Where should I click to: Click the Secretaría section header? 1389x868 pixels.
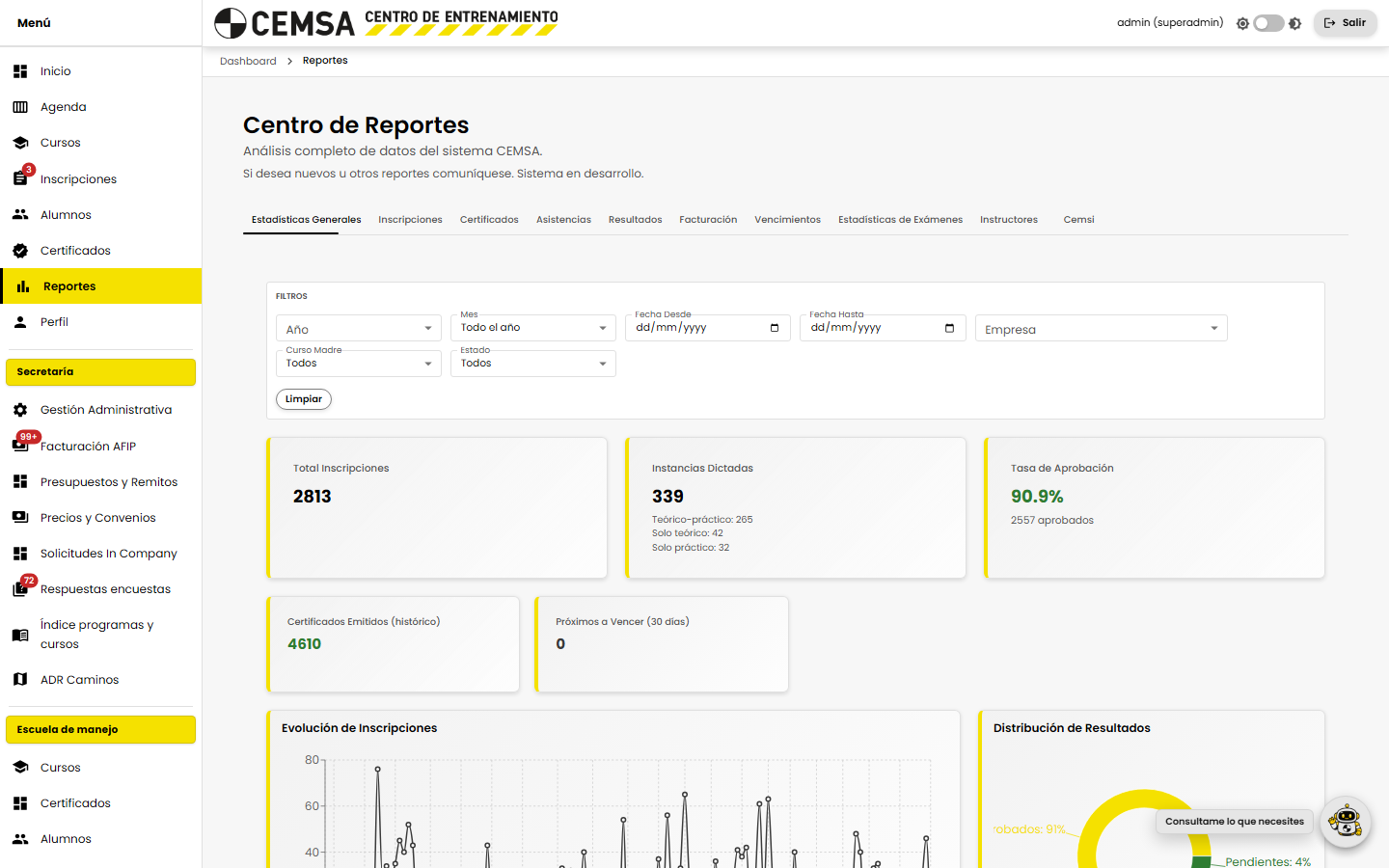(100, 372)
